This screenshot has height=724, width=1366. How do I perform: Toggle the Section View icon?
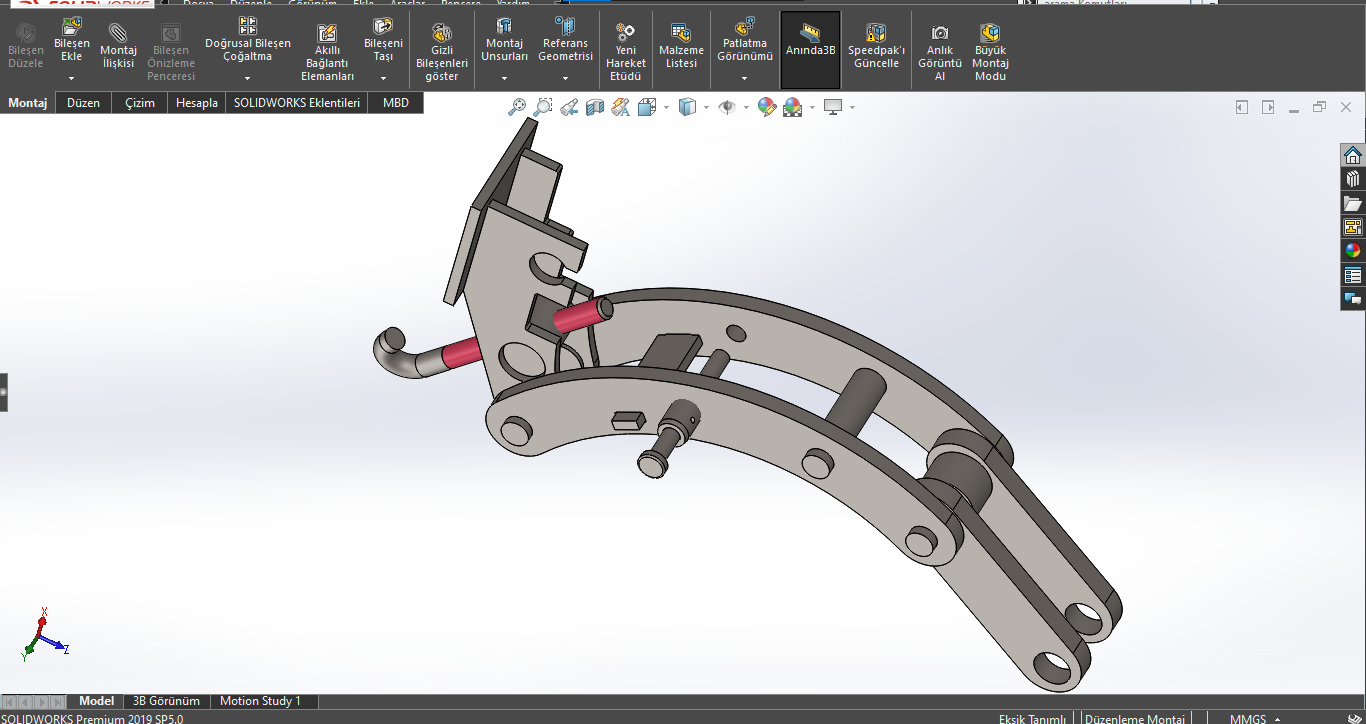595,107
